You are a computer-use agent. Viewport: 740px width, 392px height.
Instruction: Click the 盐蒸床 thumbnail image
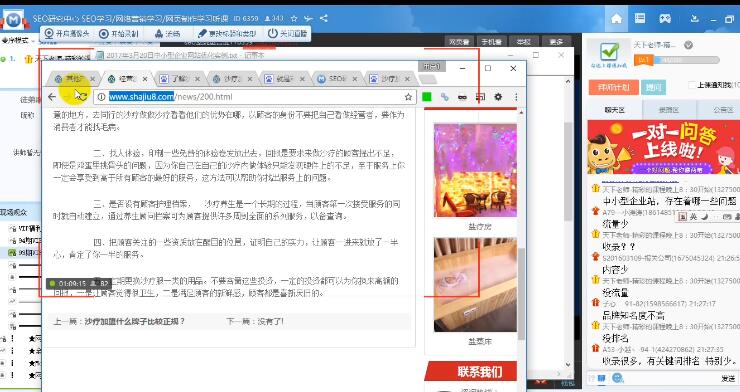tap(475, 285)
